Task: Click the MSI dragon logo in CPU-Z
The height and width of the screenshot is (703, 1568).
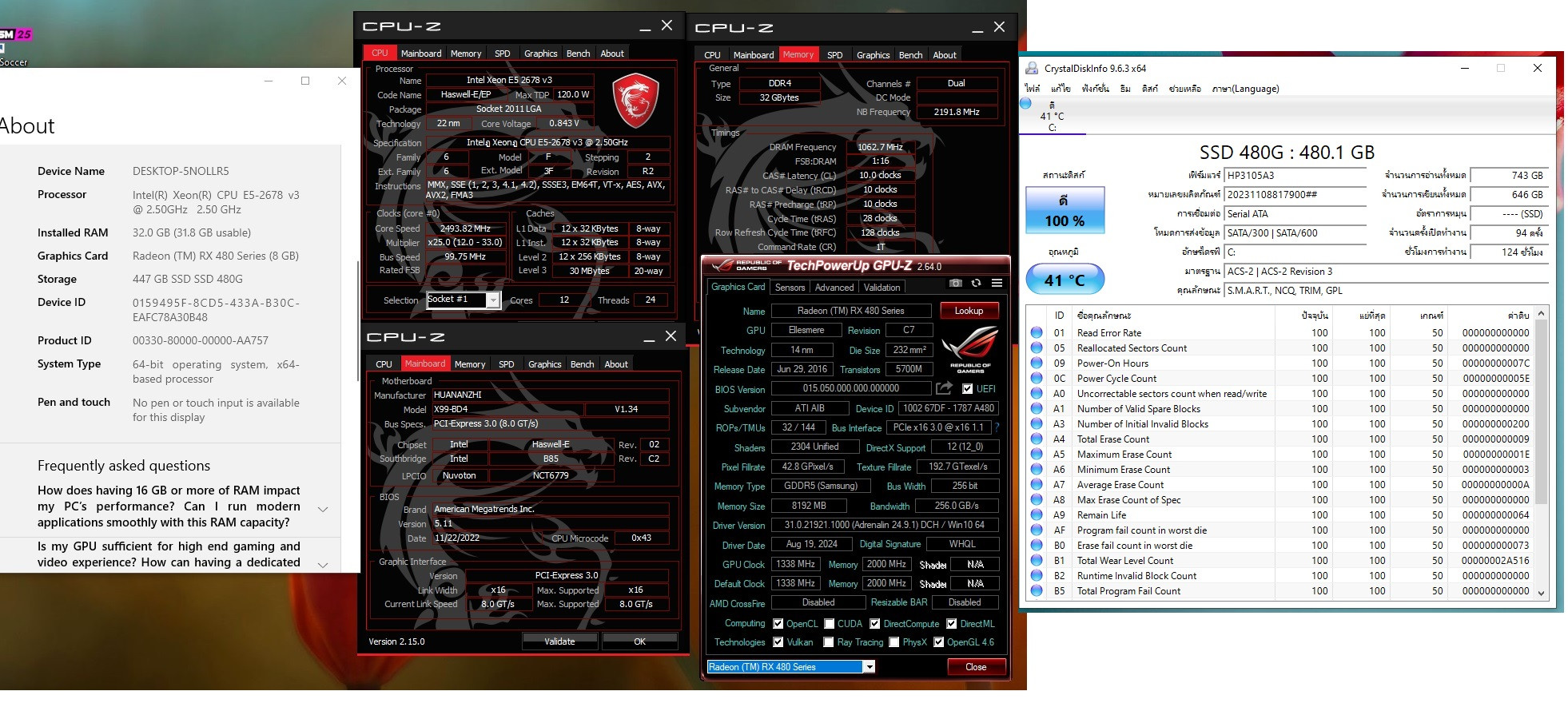Action: [635, 101]
